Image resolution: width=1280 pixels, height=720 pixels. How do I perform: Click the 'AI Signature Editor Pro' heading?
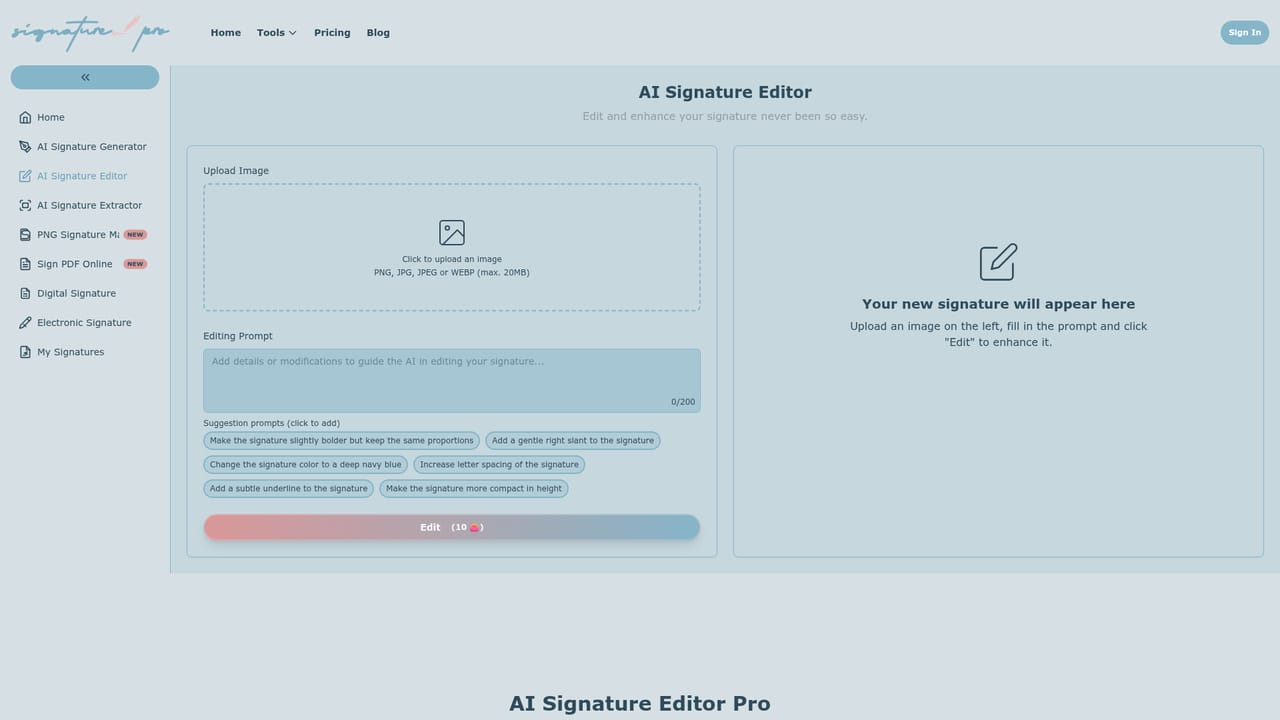[640, 703]
